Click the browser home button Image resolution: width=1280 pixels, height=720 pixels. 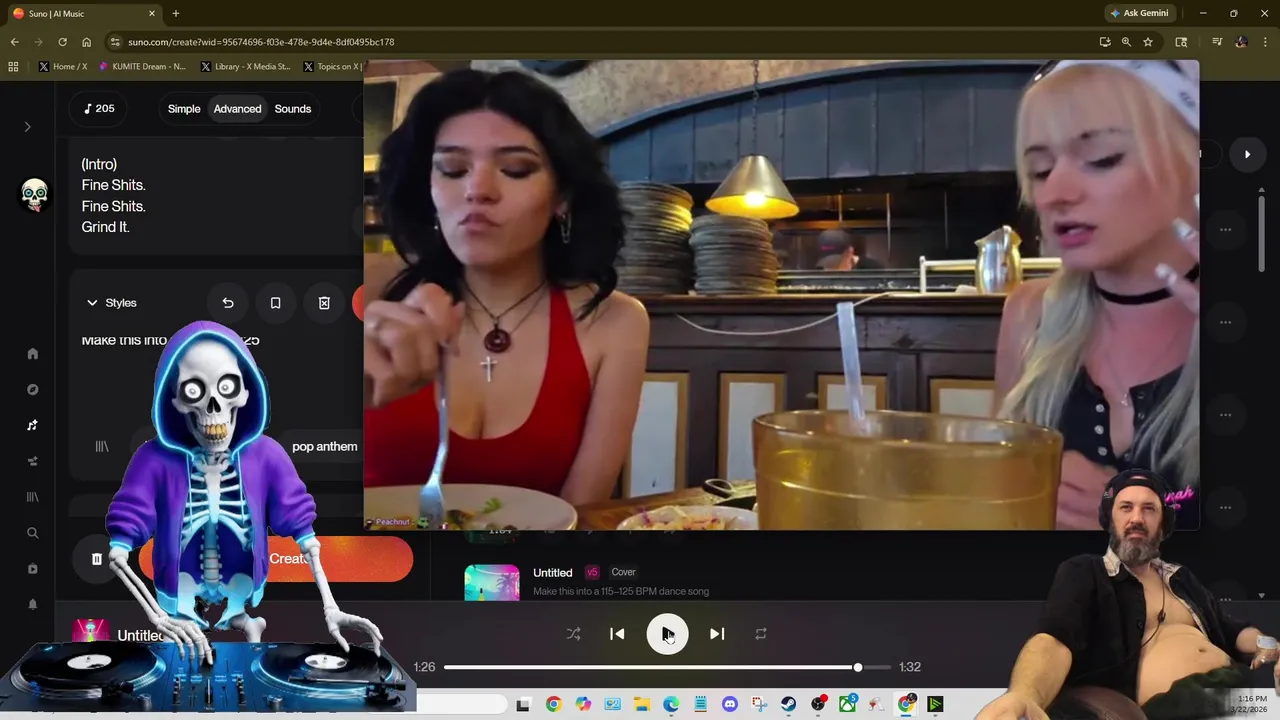[86, 42]
